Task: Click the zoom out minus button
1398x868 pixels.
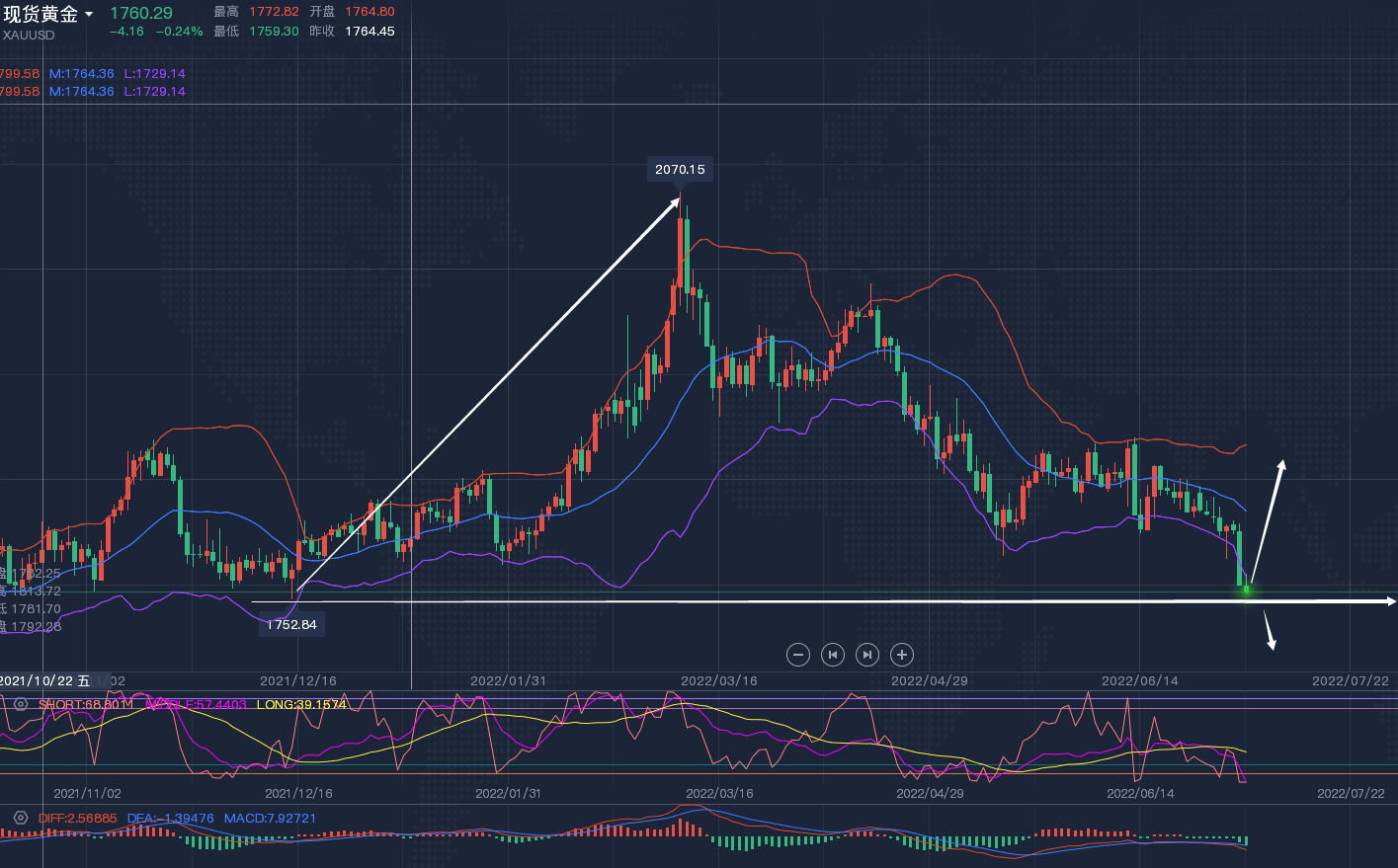Action: pyautogui.click(x=798, y=655)
